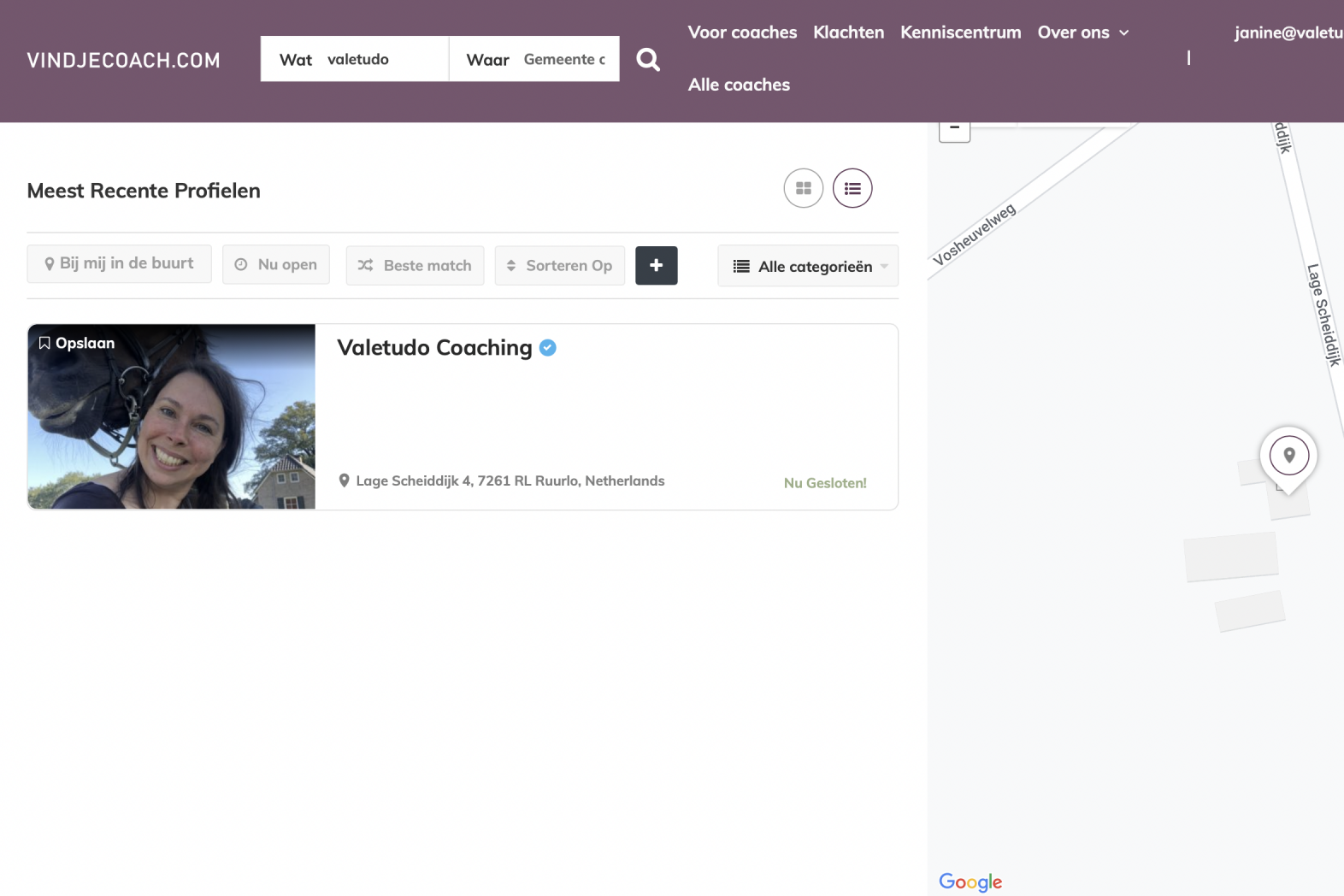
Task: Open the 'Alle categorieën' dropdown
Action: (808, 266)
